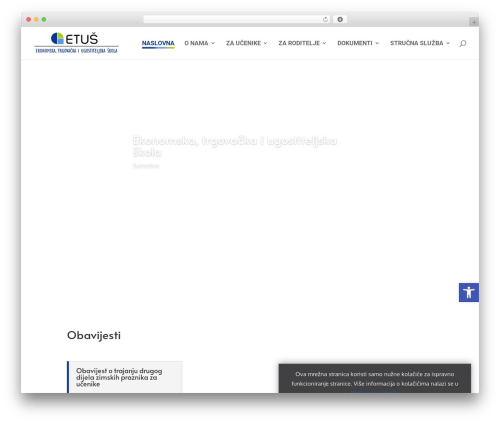Open the Za učenike menu
Image resolution: width=500 pixels, height=423 pixels.
click(243, 43)
